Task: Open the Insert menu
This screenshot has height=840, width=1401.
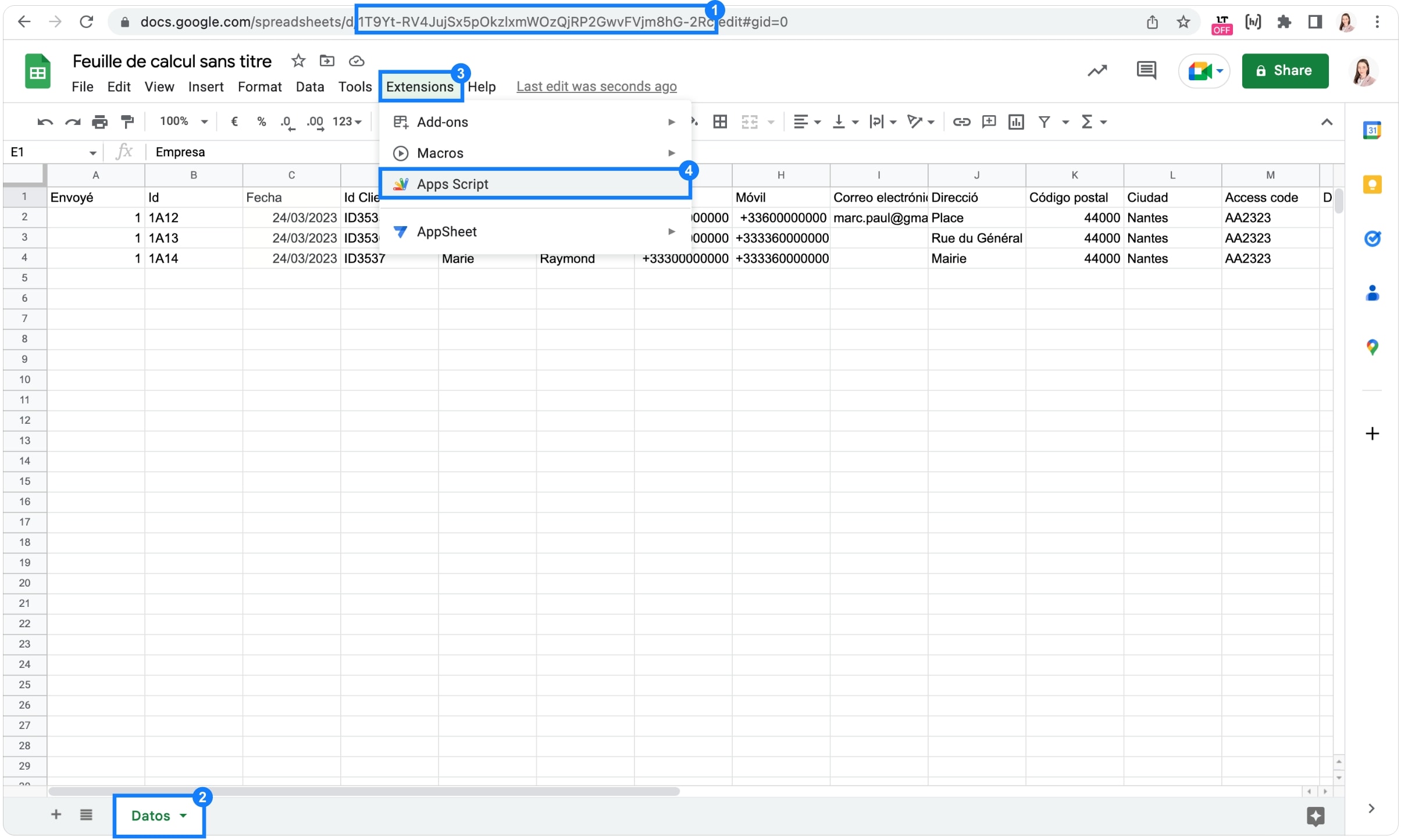Action: (206, 87)
